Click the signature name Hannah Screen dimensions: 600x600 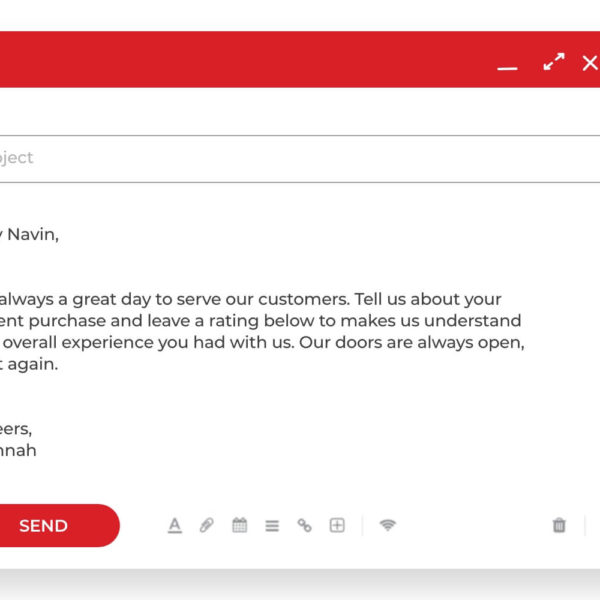pos(18,450)
